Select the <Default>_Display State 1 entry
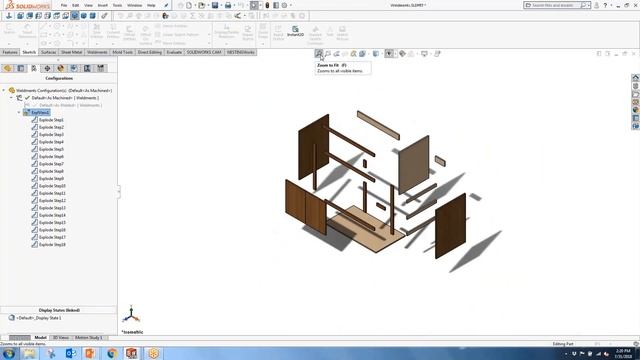Screen dimensions: 640x360 click(x=39, y=318)
